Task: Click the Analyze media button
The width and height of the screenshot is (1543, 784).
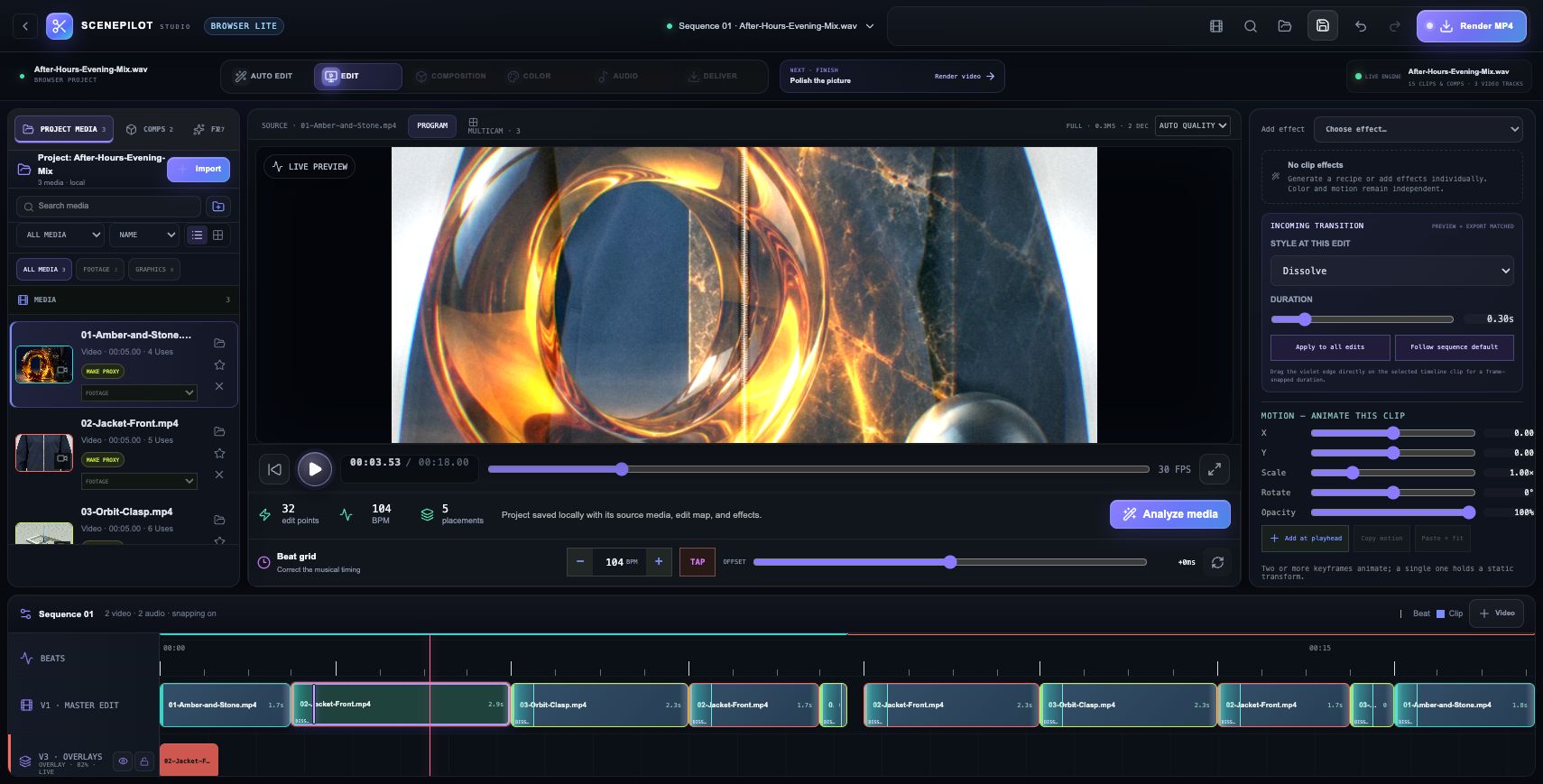Action: pyautogui.click(x=1170, y=514)
